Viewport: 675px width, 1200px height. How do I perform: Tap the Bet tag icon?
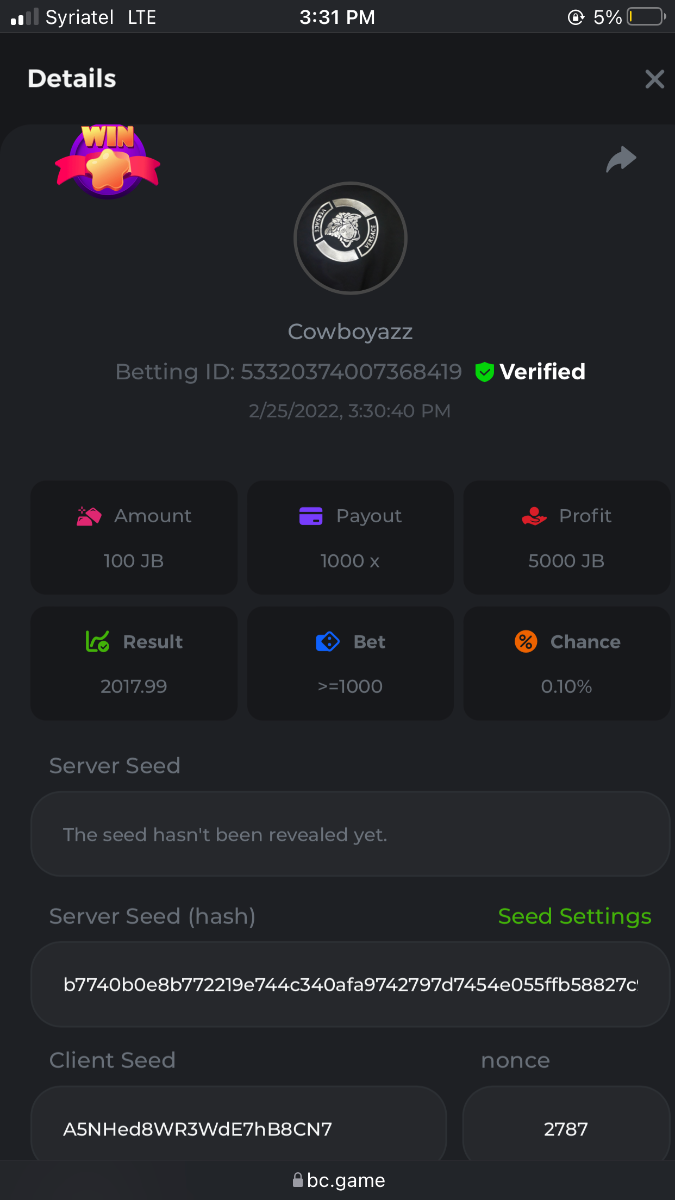pos(327,642)
